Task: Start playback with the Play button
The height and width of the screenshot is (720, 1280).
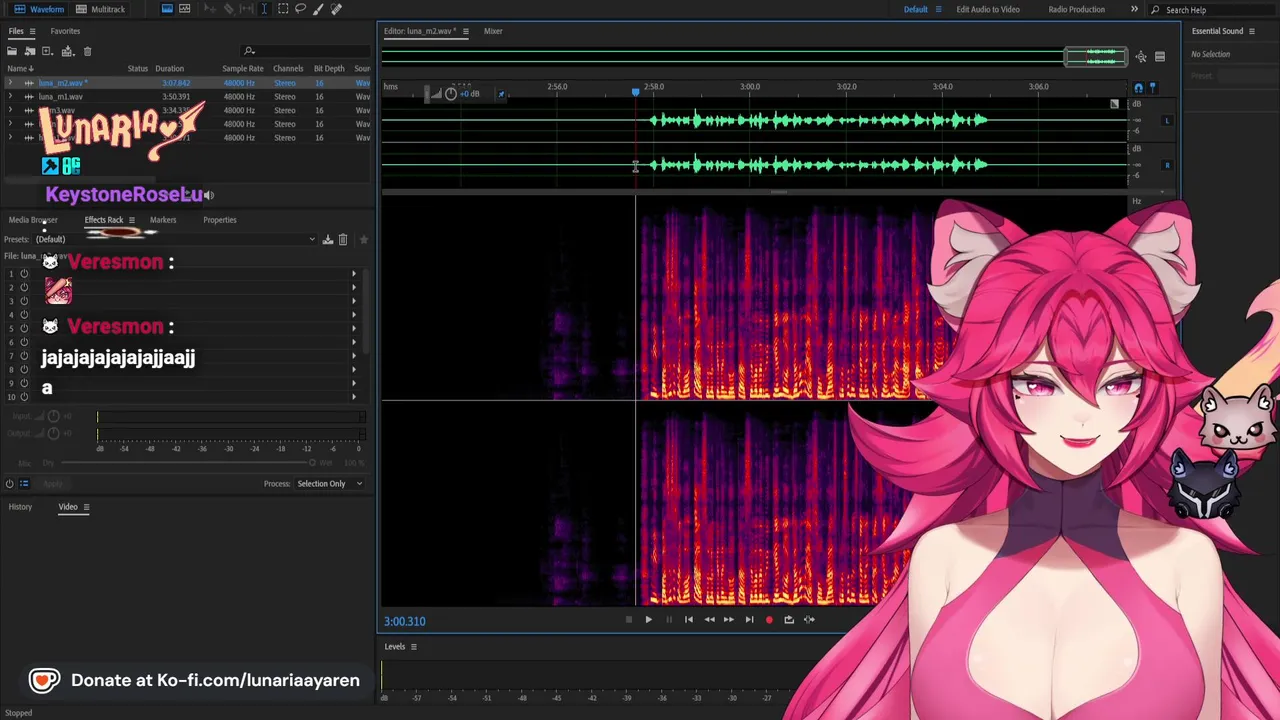Action: click(648, 619)
